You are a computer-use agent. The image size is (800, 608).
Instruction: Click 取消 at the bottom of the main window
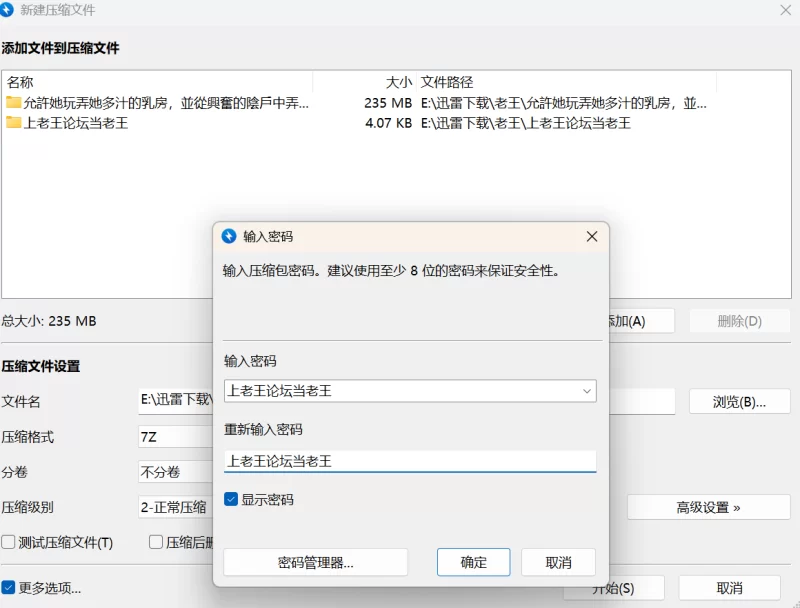(729, 588)
